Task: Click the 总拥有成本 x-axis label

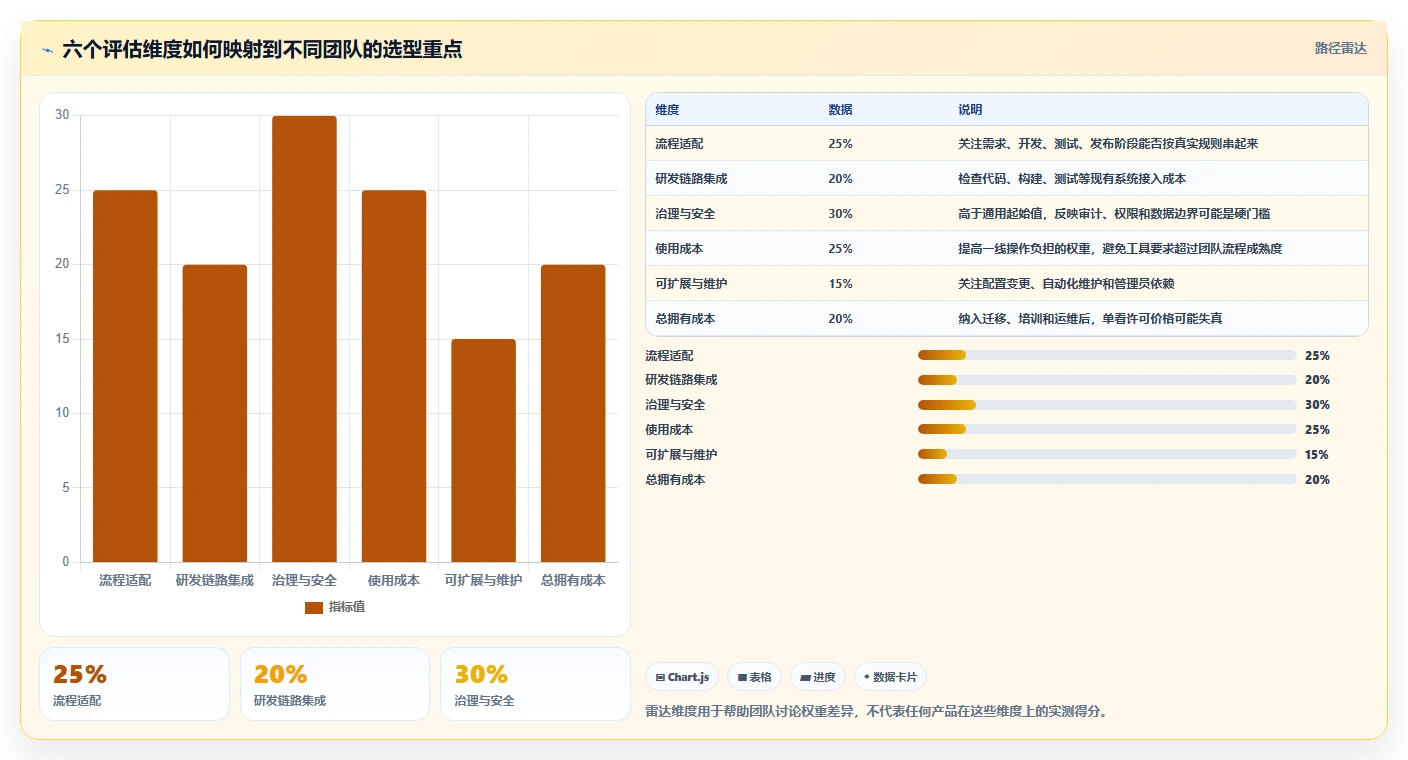Action: pos(573,580)
